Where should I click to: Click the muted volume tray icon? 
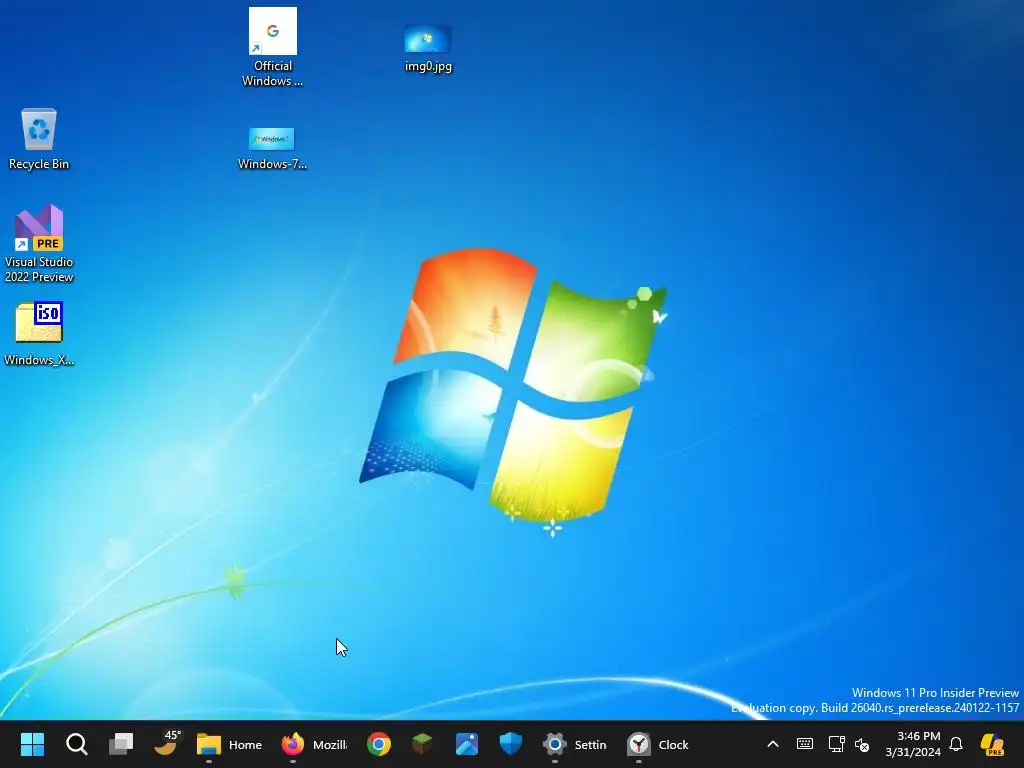[x=862, y=744]
